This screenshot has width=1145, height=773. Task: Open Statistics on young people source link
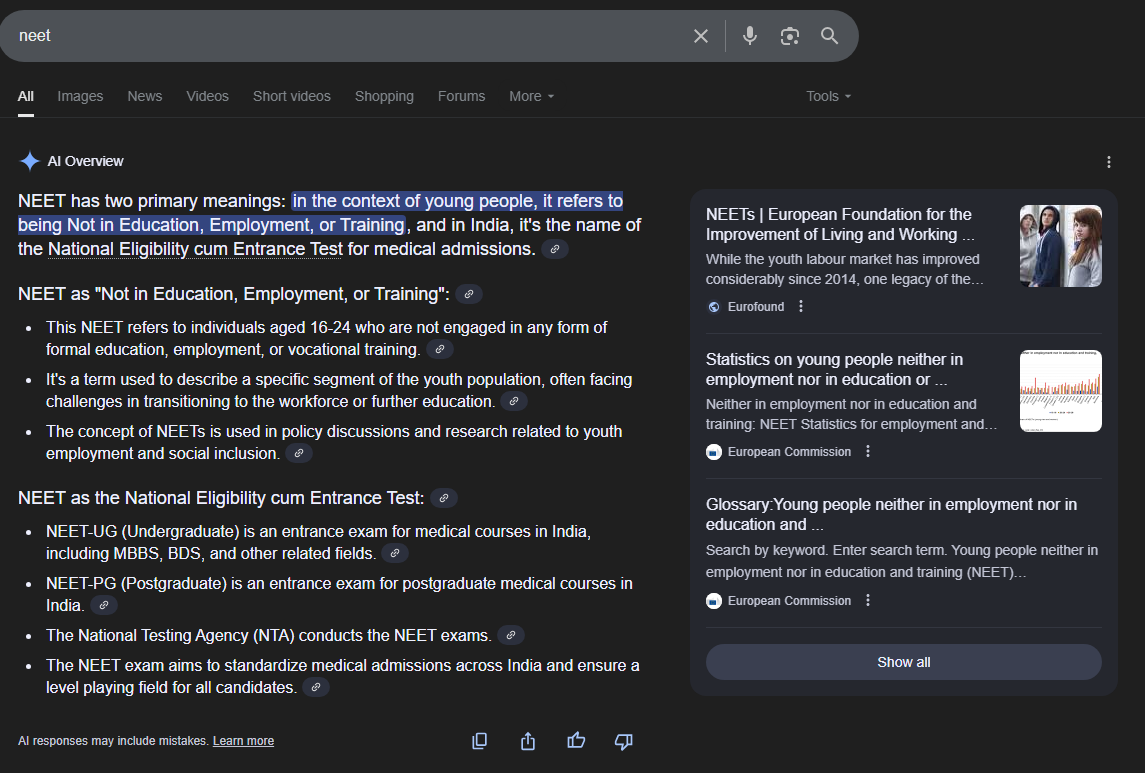coord(835,369)
